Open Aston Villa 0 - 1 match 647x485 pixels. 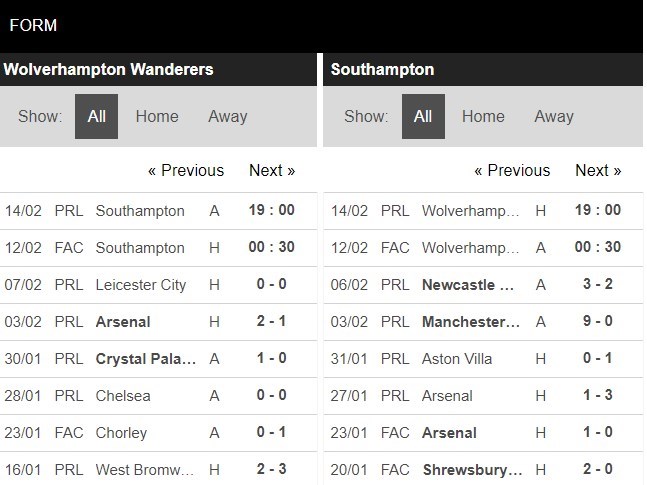coord(457,359)
